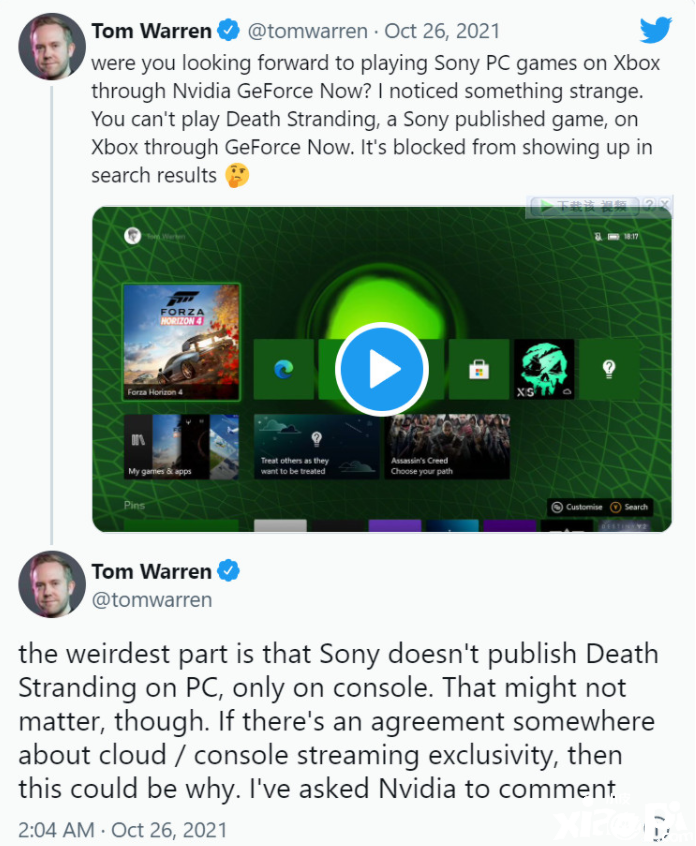Click the Microsoft Edge tile in the dashboard
The width and height of the screenshot is (696, 846).
[x=284, y=369]
